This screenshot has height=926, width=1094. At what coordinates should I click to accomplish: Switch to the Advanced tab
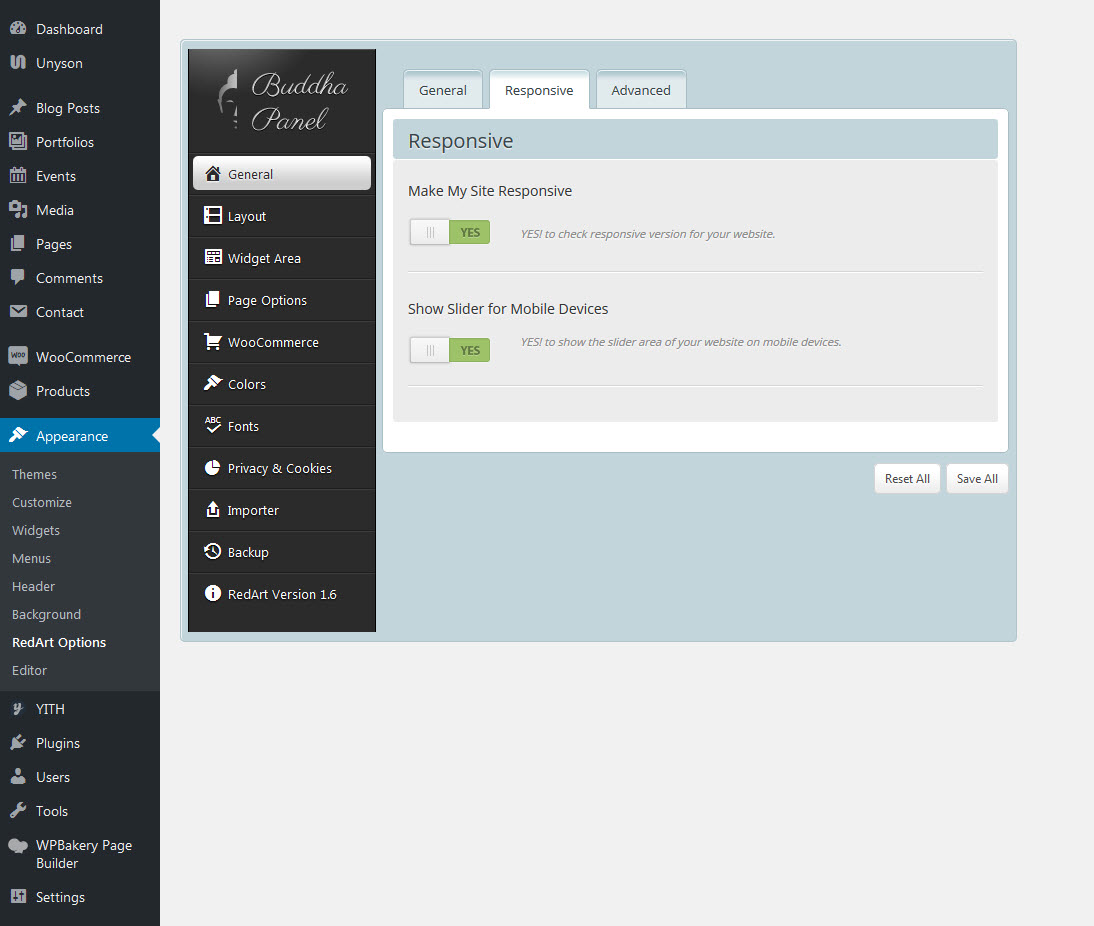pos(640,89)
